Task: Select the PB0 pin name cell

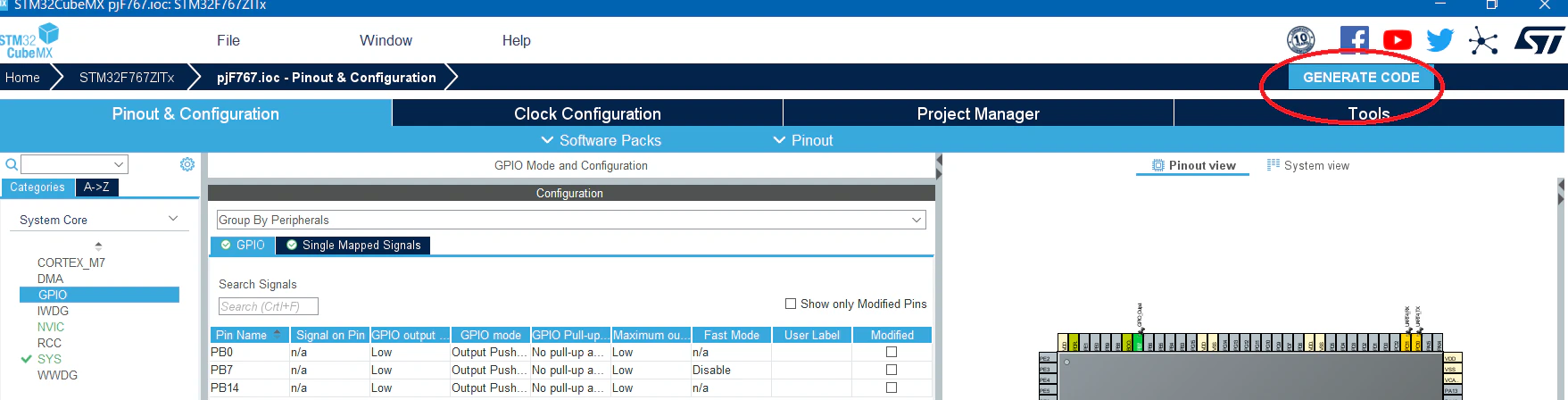Action: (249, 352)
